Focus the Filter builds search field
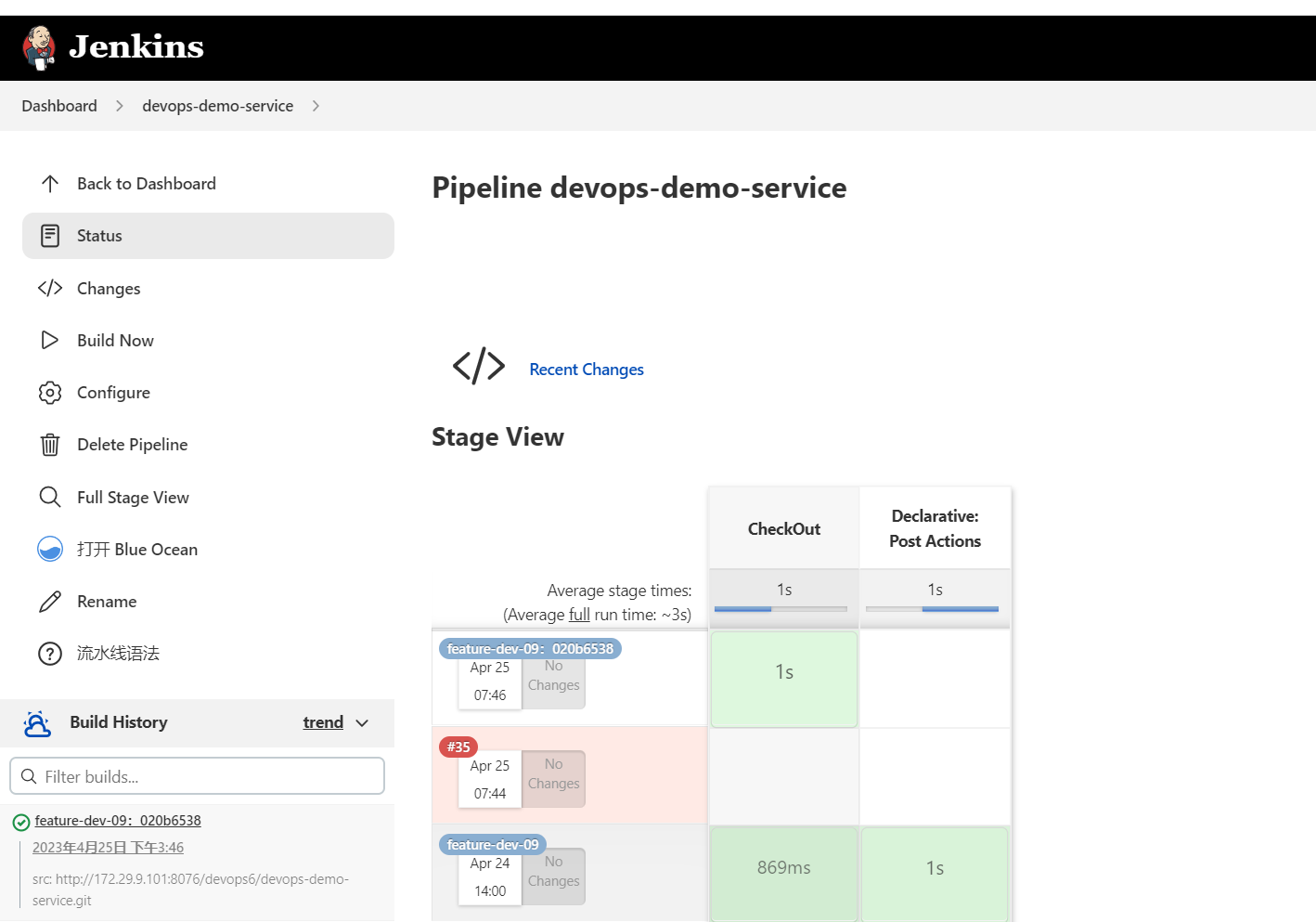This screenshot has width=1316, height=922. coord(197,776)
